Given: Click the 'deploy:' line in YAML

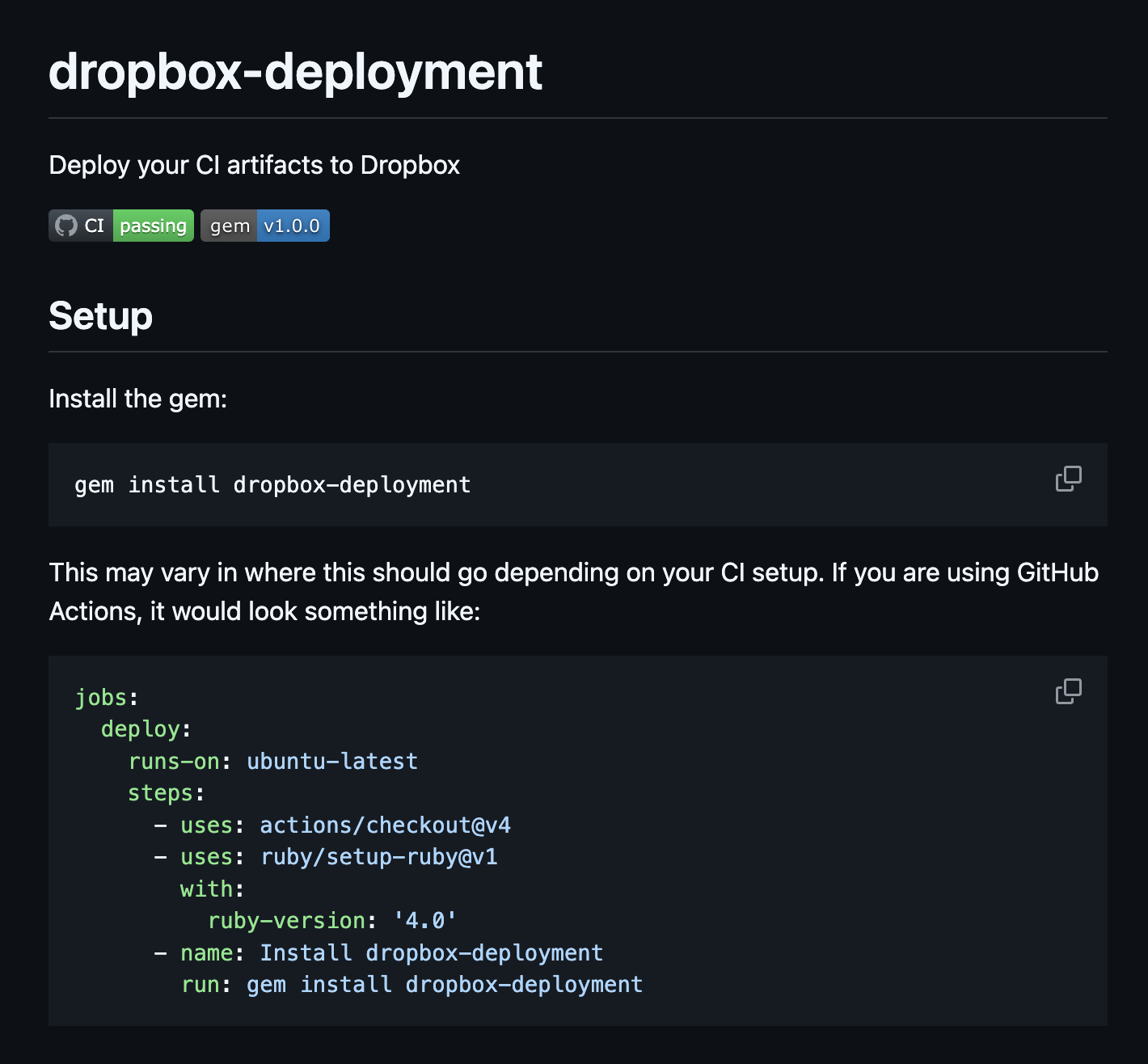Looking at the screenshot, I should [x=146, y=729].
